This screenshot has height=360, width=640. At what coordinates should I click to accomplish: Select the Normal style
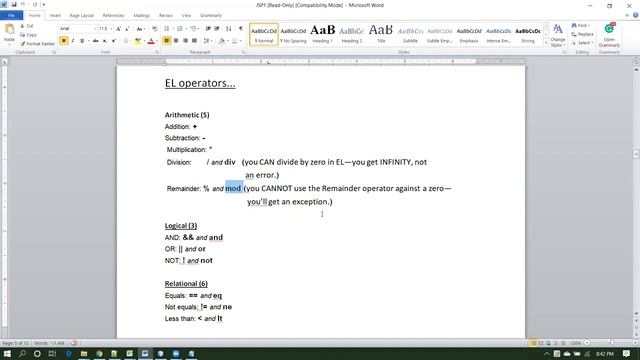point(264,34)
